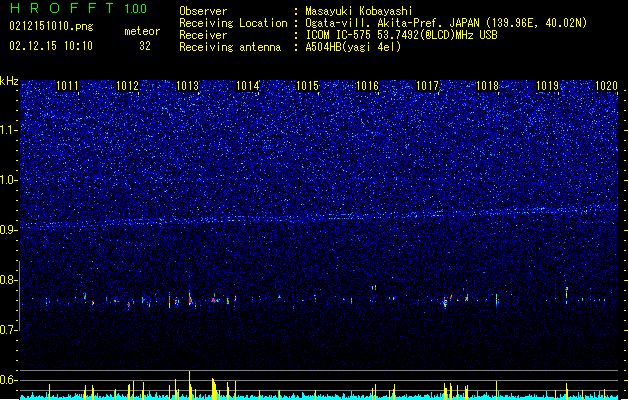Image resolution: width=629 pixels, height=400 pixels.
Task: Click the 0.9 kHz frequency label
Action: [x=9, y=230]
